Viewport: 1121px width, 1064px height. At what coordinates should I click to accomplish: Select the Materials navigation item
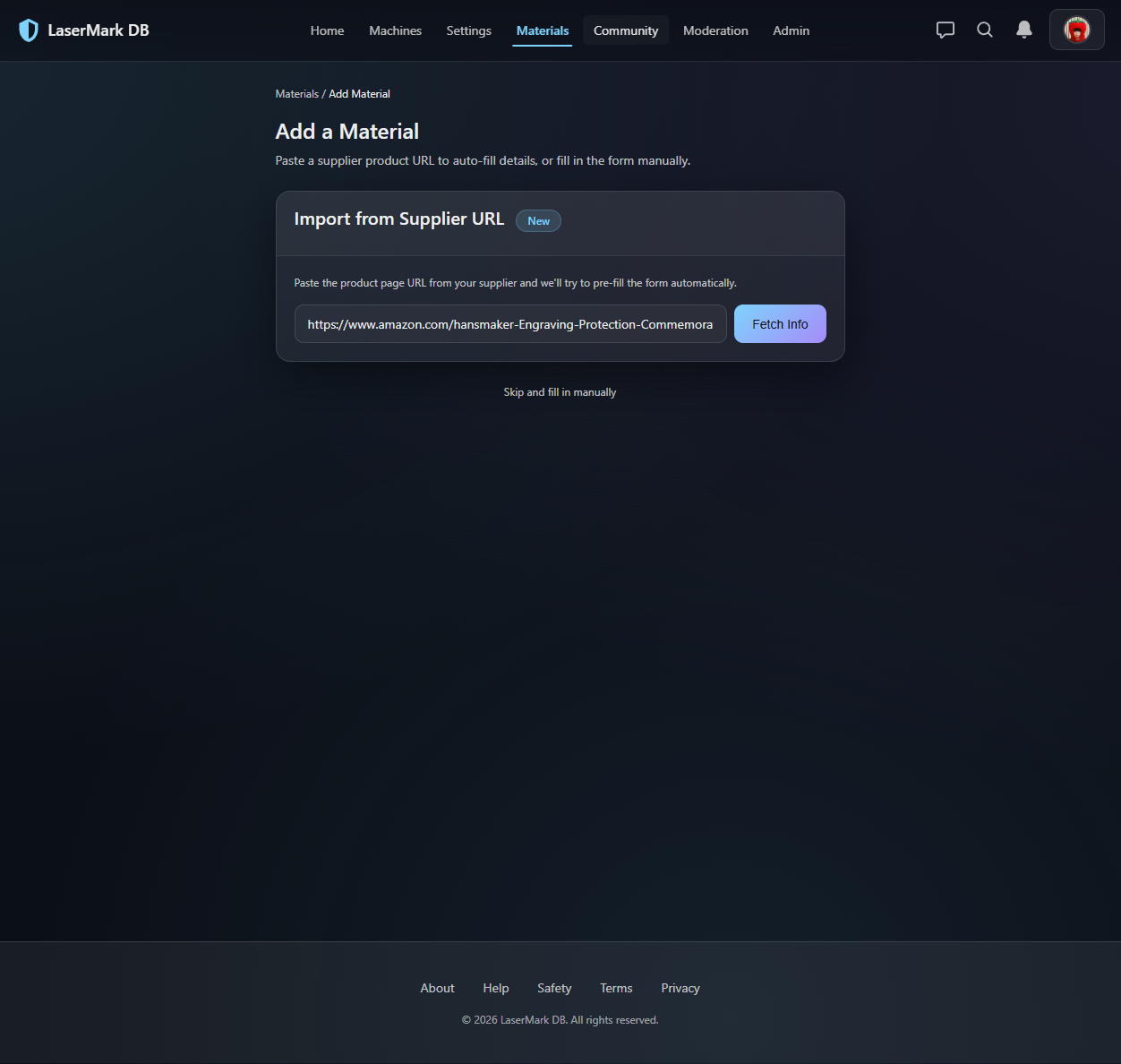(542, 30)
